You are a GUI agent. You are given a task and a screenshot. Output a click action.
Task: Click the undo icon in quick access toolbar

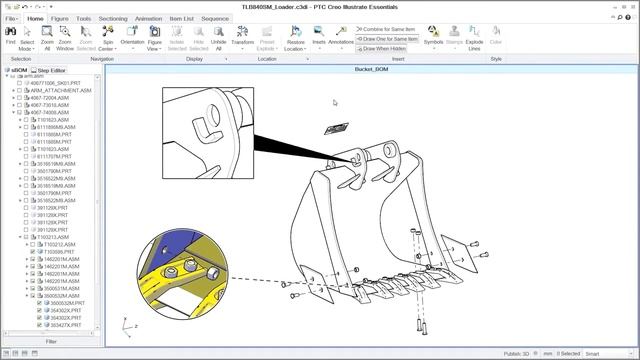pos(25,7)
